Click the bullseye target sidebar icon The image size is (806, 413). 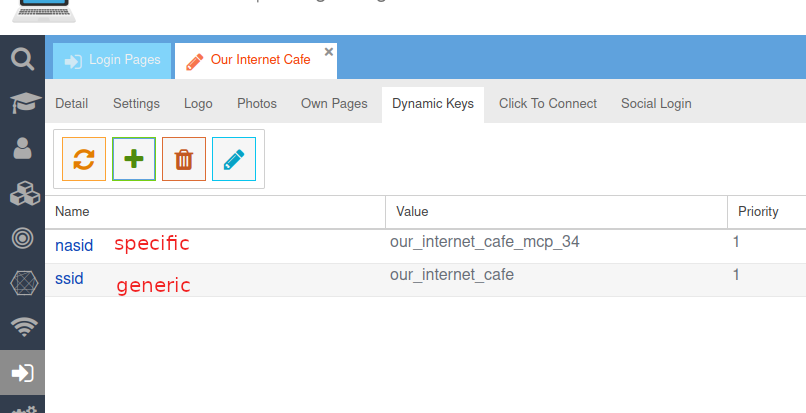click(22, 238)
